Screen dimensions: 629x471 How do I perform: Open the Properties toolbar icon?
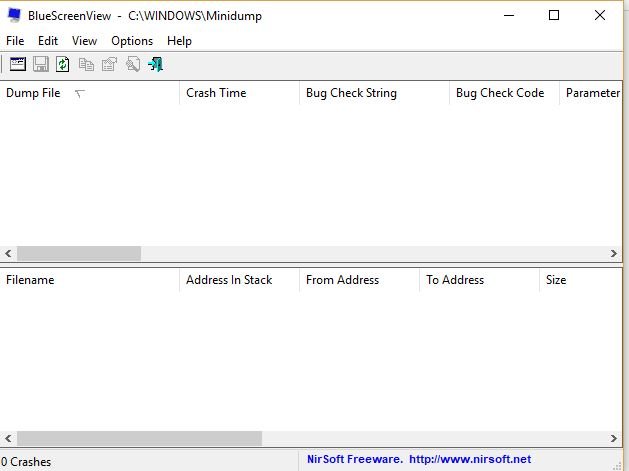click(109, 64)
